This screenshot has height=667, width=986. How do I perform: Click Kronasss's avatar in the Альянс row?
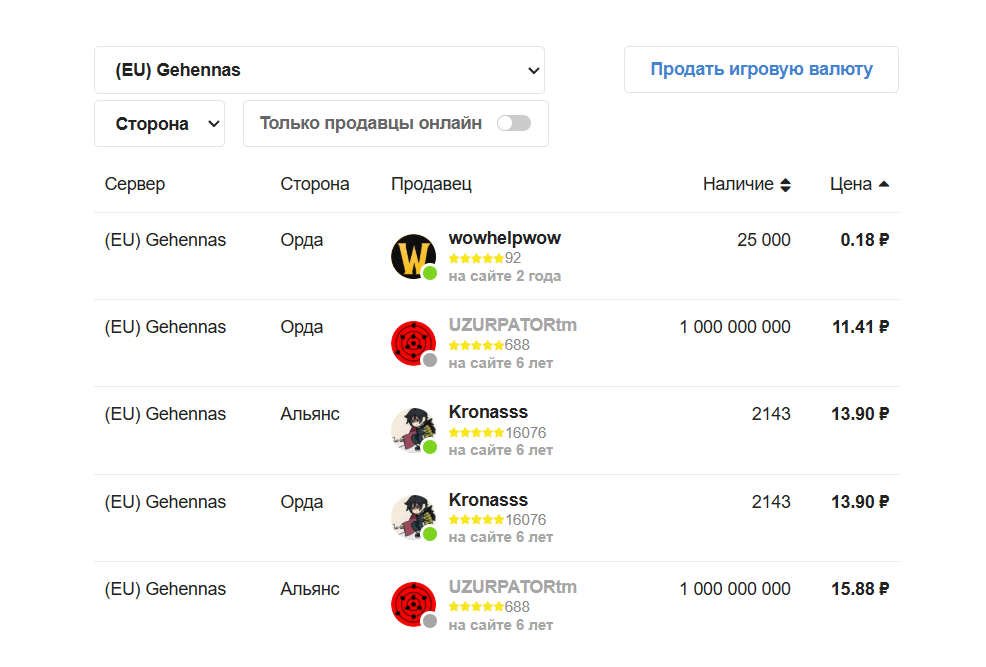pyautogui.click(x=412, y=431)
